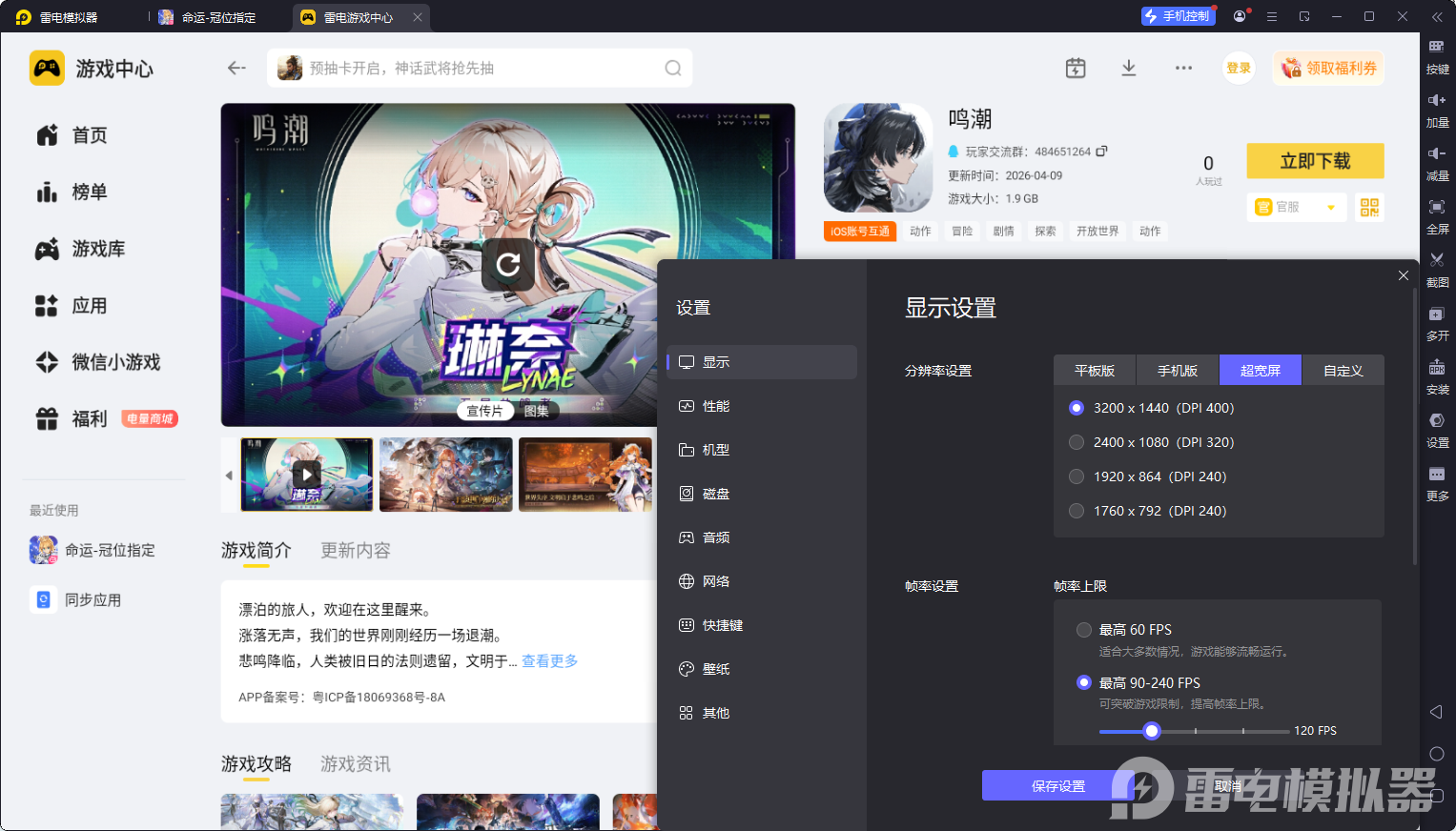
Task: Click 保存设置 to save settings
Action: (1057, 786)
